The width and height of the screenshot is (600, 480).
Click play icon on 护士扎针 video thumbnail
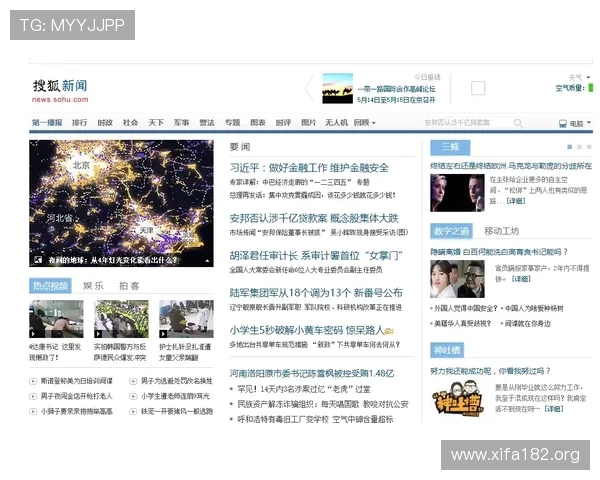[163, 334]
